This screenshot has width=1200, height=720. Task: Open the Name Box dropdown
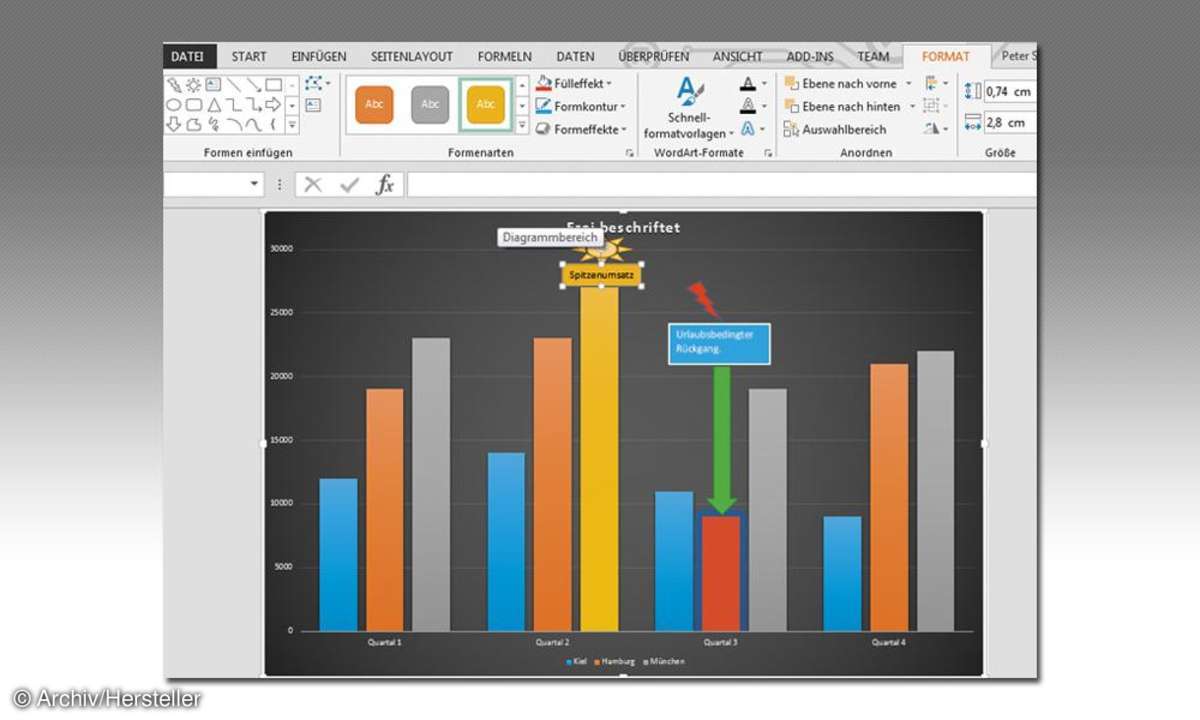pos(254,184)
